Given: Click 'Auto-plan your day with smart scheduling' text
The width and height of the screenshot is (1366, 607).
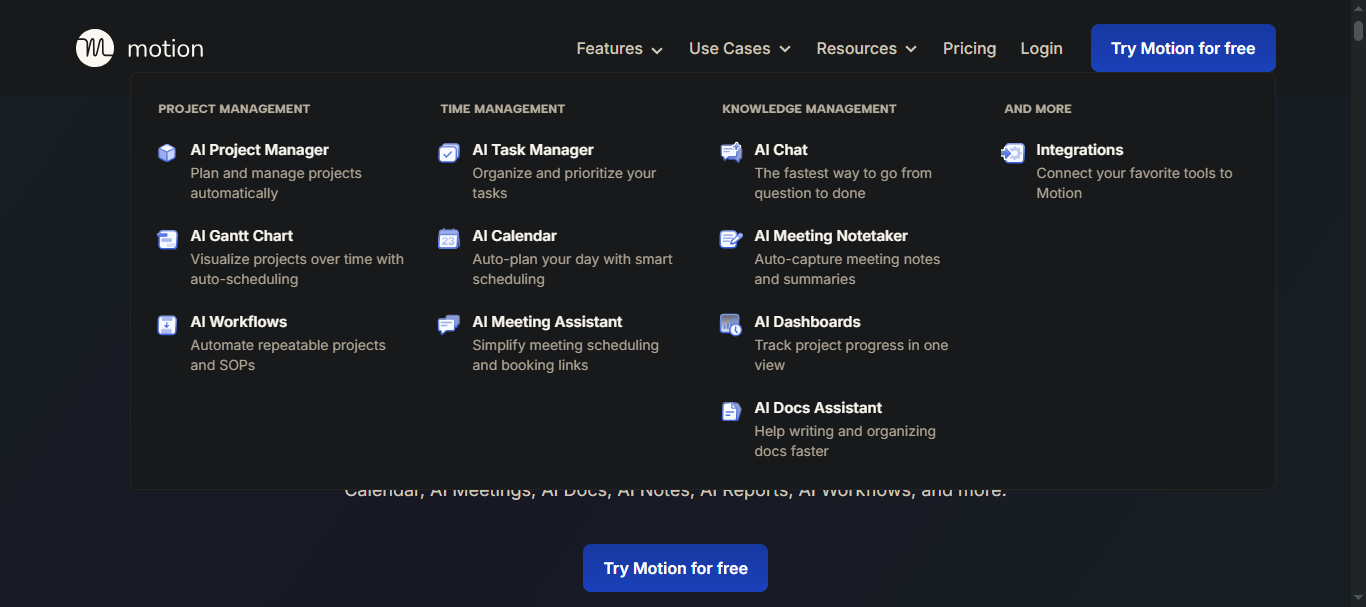Looking at the screenshot, I should [x=572, y=269].
